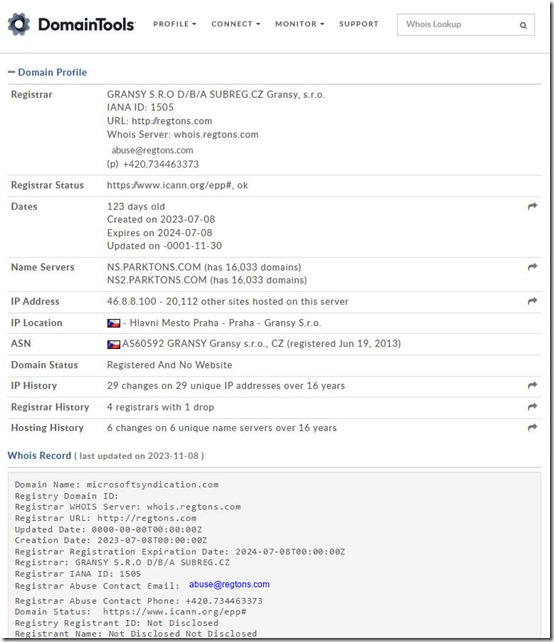Click the AS60592 GRANSY ASN text

261,344
